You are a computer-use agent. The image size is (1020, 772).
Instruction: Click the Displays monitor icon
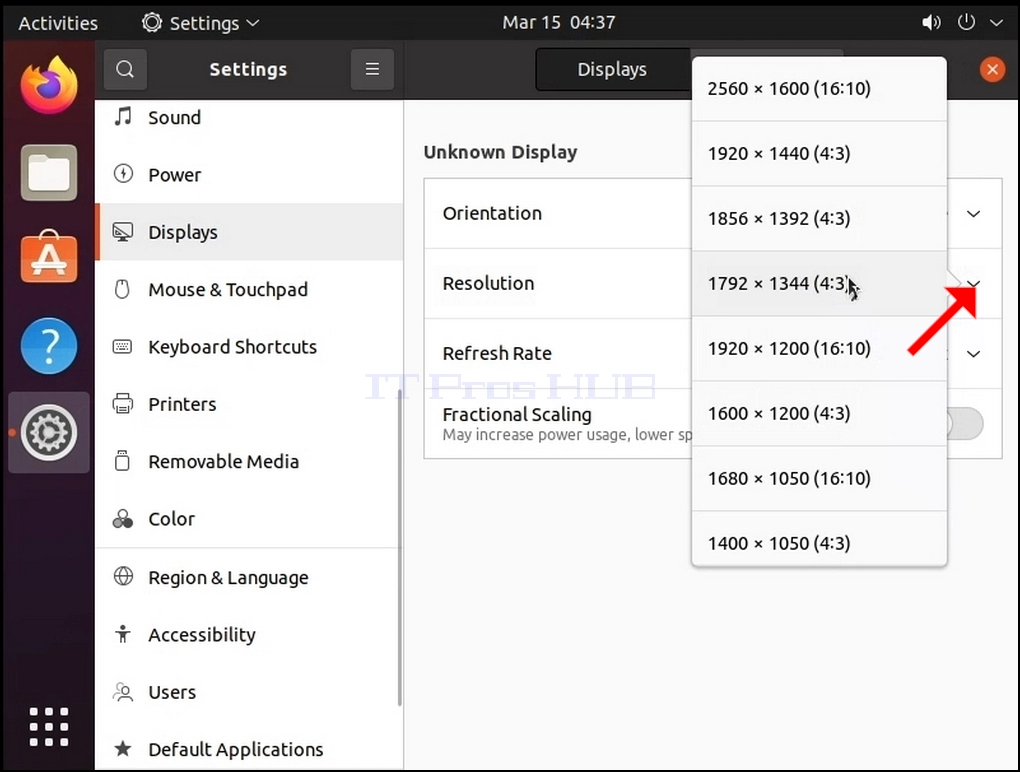123,232
